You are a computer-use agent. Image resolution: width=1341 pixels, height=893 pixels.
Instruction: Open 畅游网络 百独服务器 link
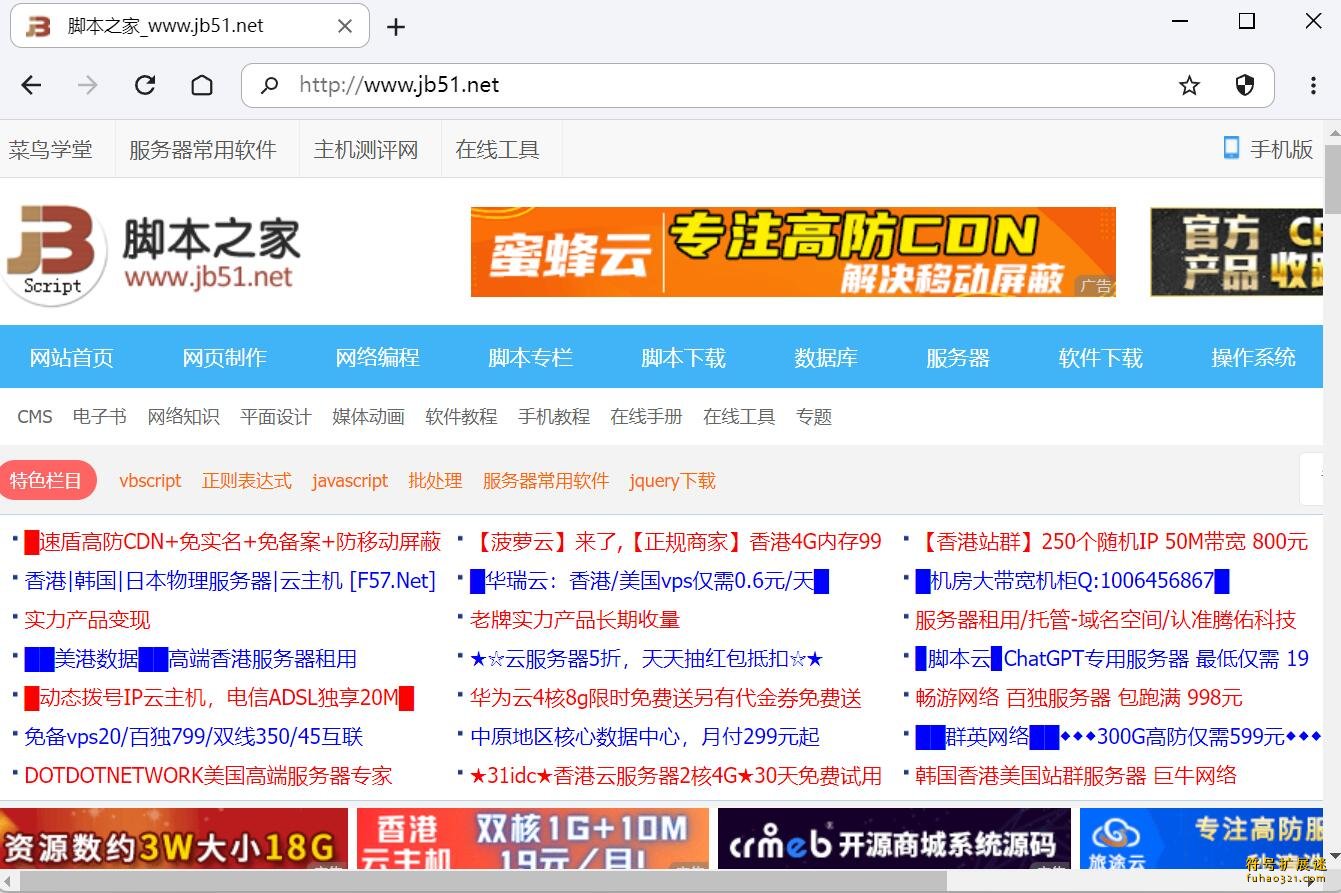1079,698
